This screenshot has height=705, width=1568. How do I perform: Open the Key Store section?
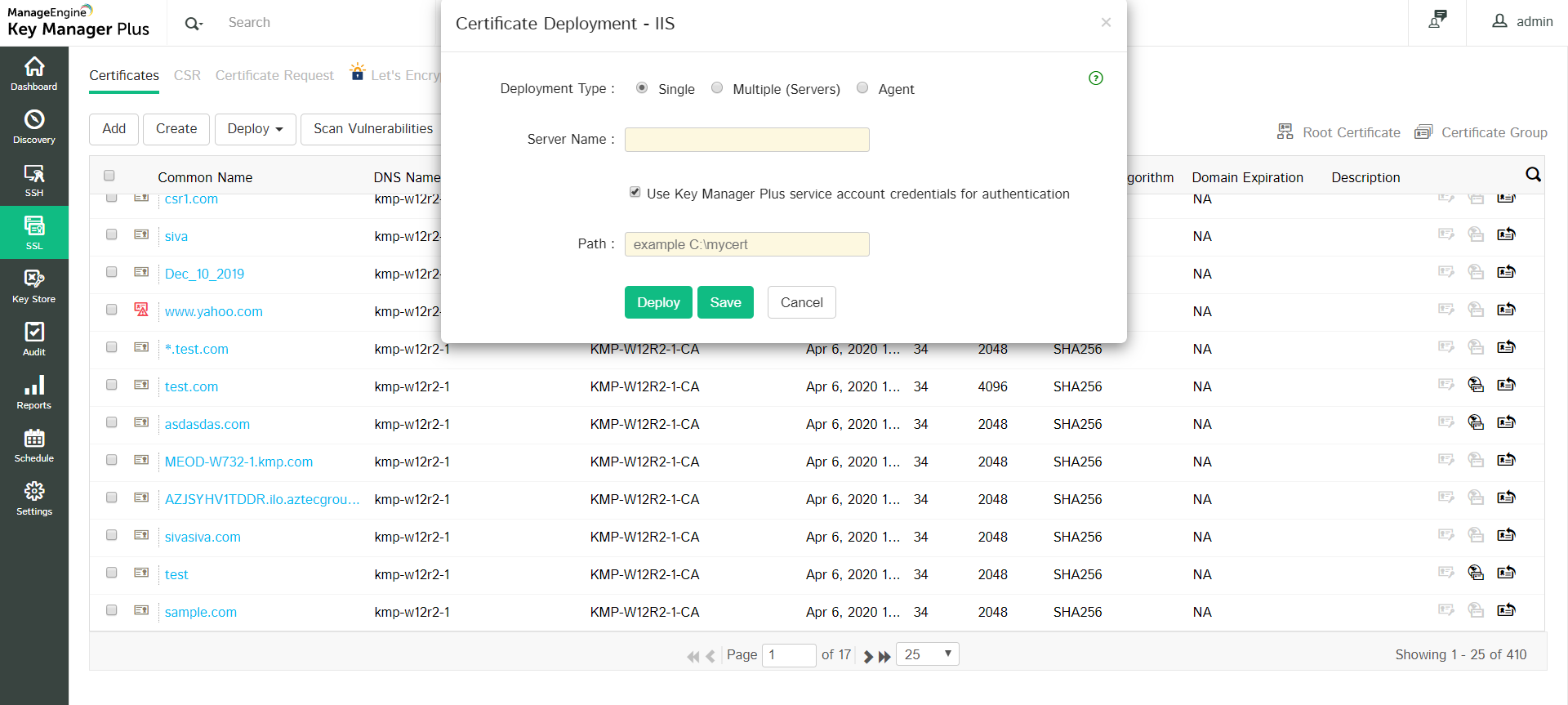pyautogui.click(x=34, y=286)
